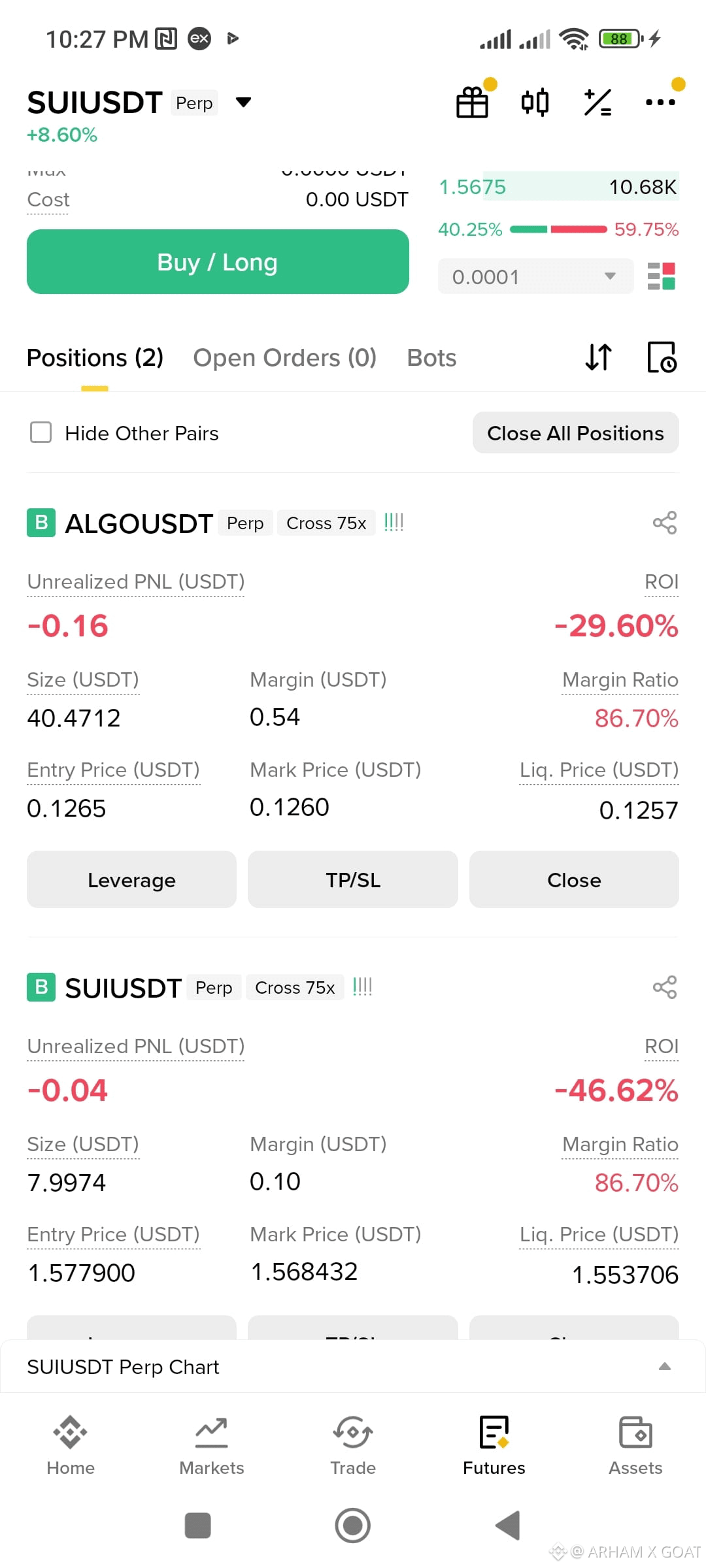
Task: Open the three-dot more options menu
Action: coord(660,103)
